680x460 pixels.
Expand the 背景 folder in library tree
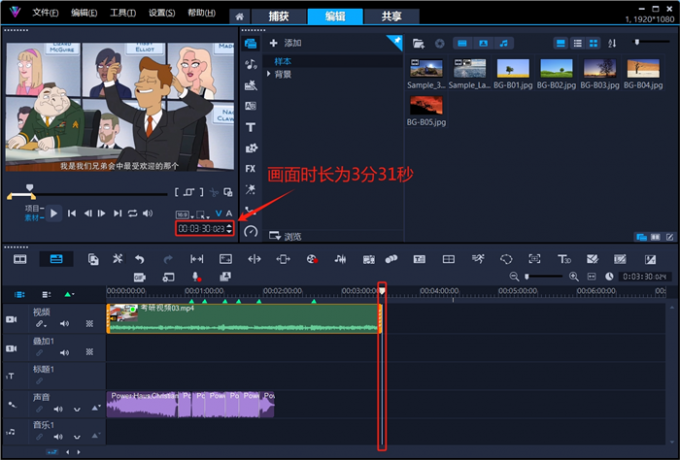268,74
